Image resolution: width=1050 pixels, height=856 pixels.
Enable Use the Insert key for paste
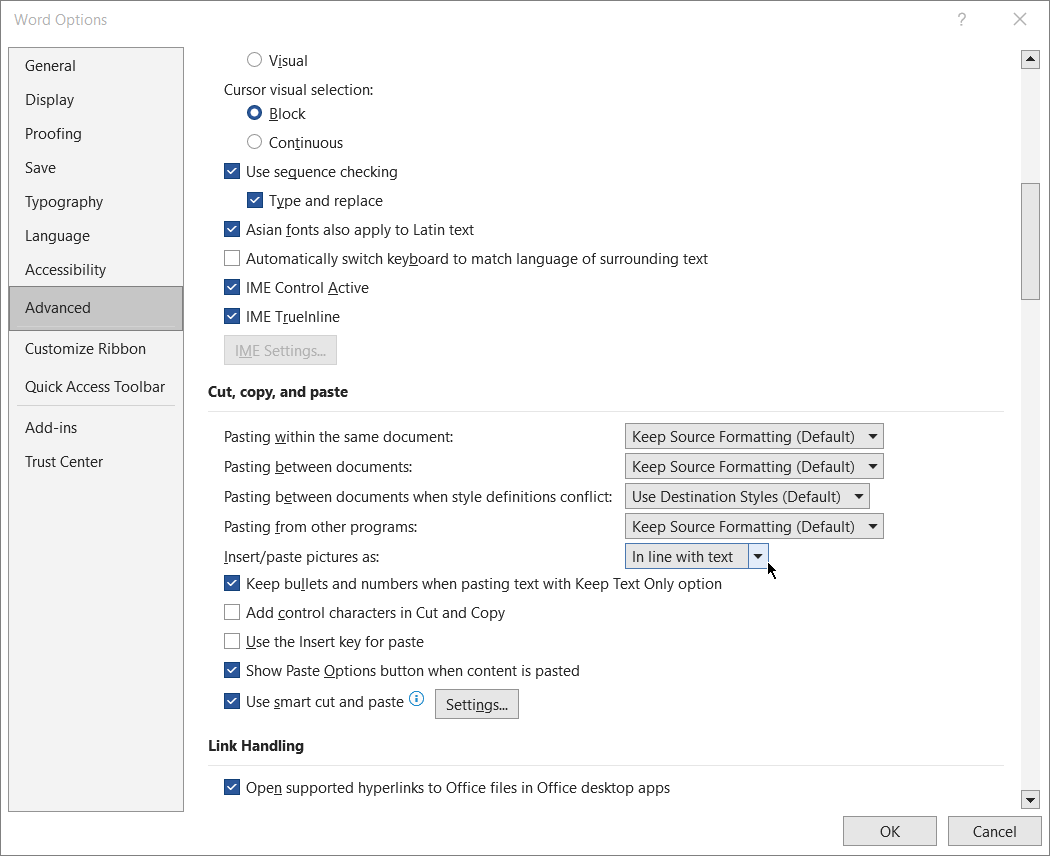232,642
